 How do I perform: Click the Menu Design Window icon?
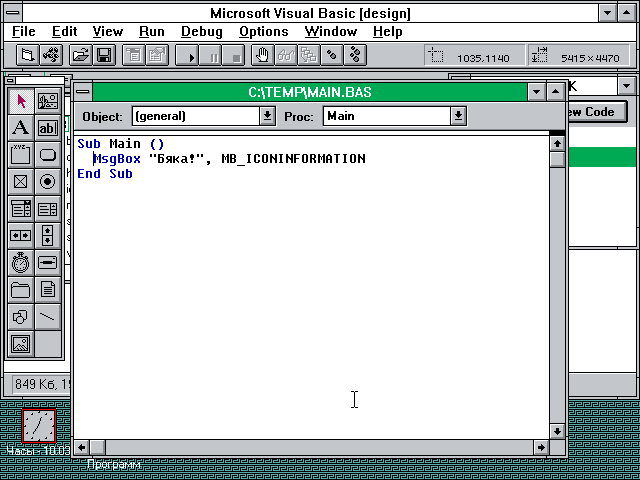pos(133,55)
